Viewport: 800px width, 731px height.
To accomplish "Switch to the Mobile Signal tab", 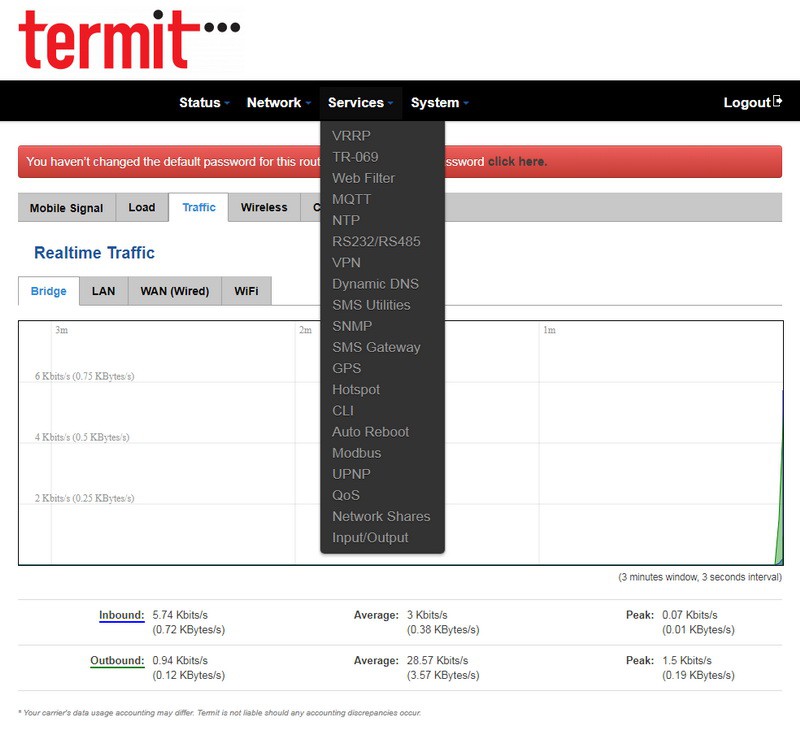I will click(66, 208).
